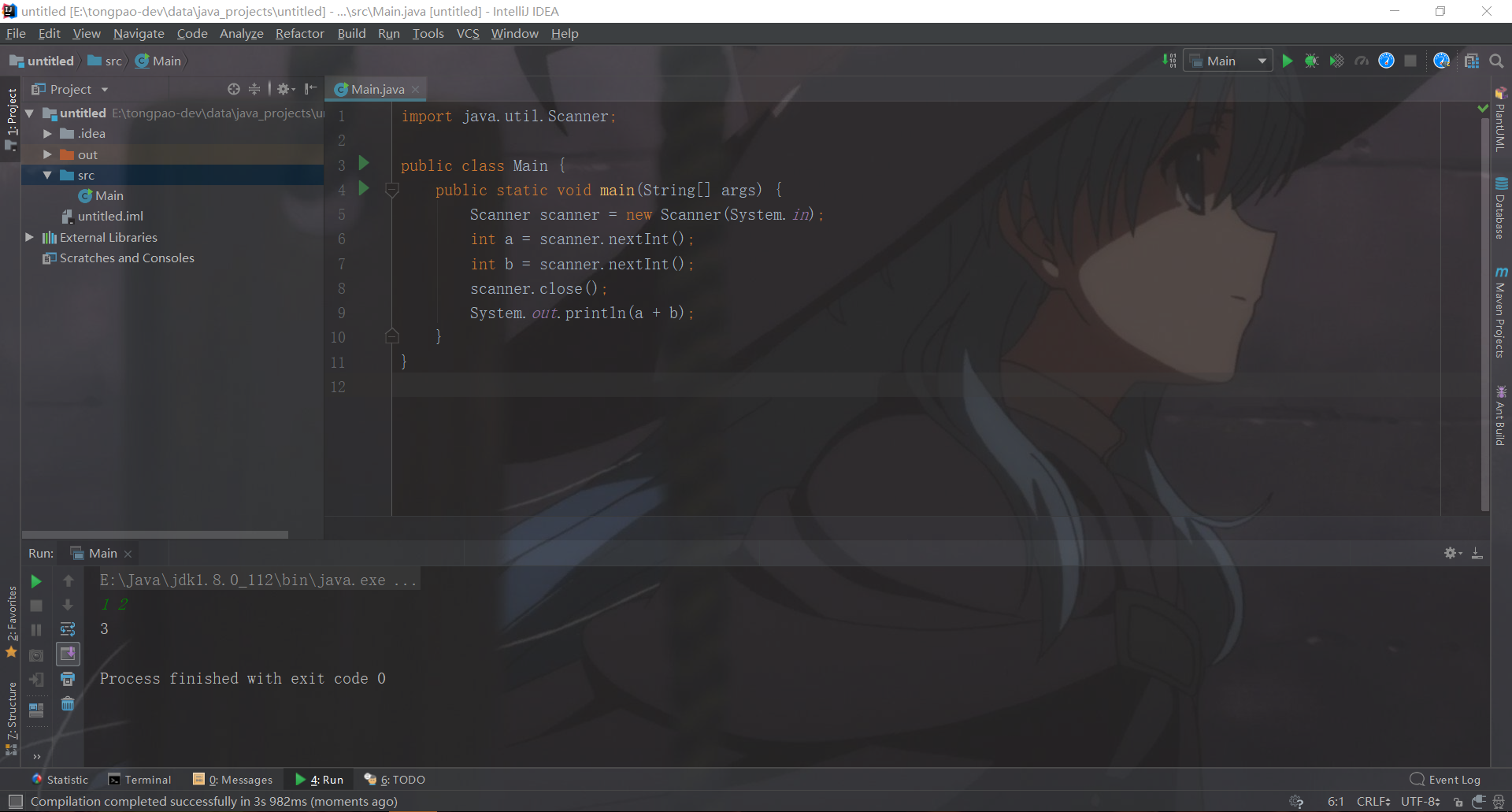Open the Event Log
Screen dimensions: 1512x812
[1446, 780]
